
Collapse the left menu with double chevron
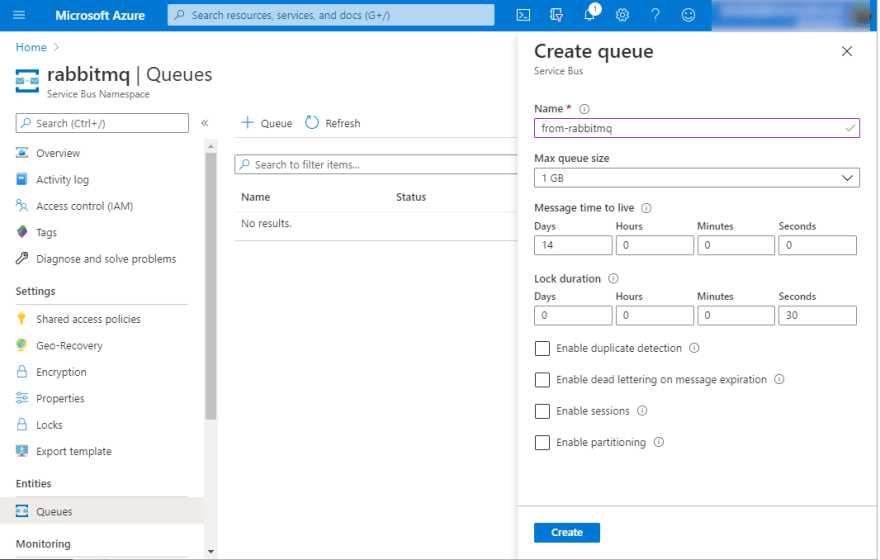pos(205,123)
